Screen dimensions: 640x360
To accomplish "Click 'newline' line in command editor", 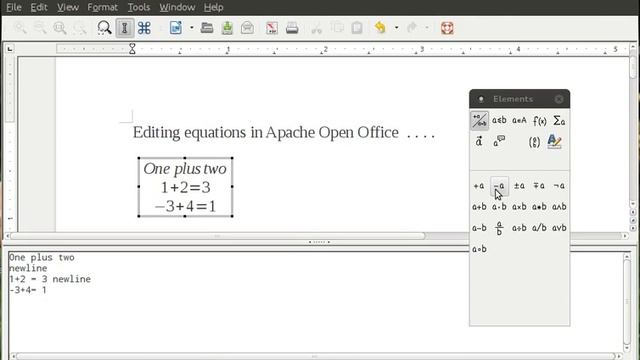I will 28,268.
